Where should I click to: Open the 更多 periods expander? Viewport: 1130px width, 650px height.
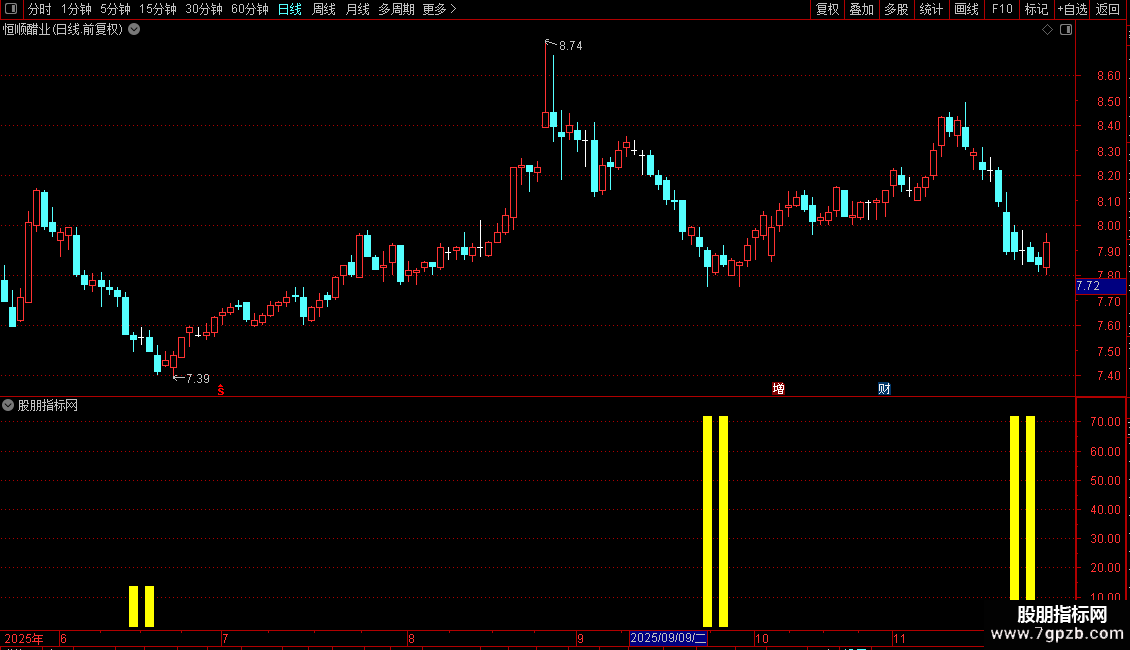440,9
